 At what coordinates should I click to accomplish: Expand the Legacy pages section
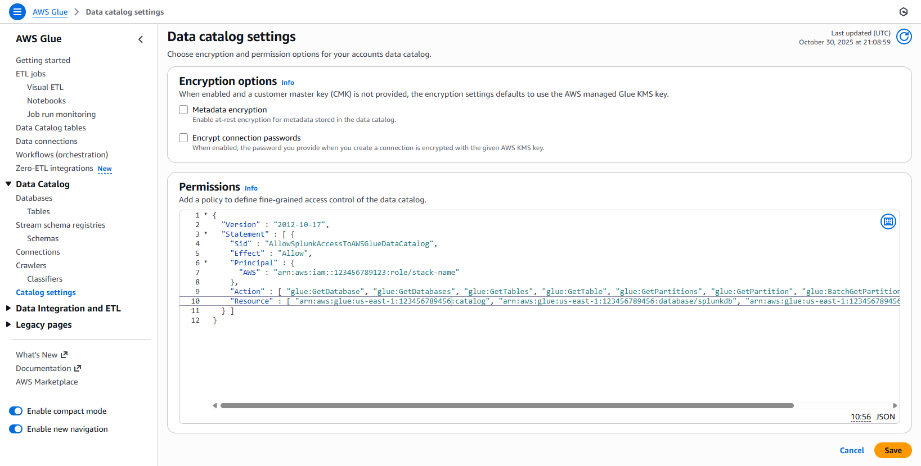coord(9,325)
